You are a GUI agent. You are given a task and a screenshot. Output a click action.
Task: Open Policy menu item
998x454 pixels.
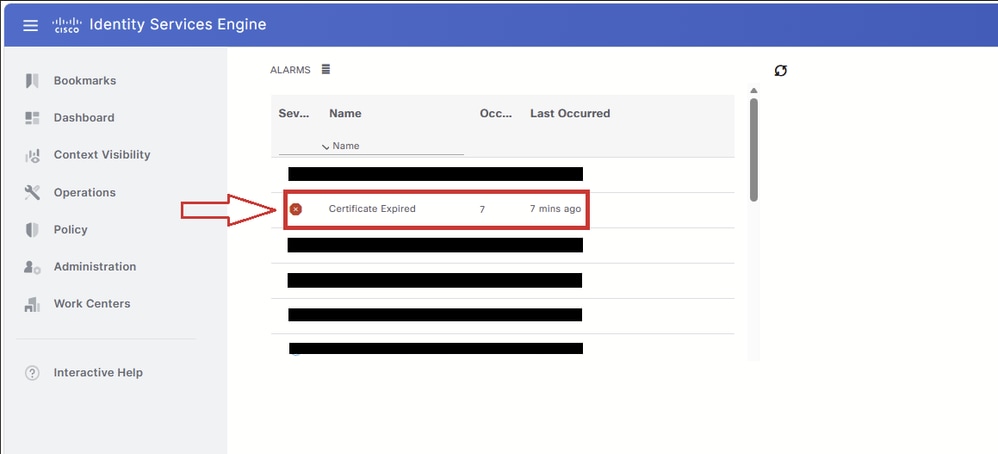[x=71, y=229]
